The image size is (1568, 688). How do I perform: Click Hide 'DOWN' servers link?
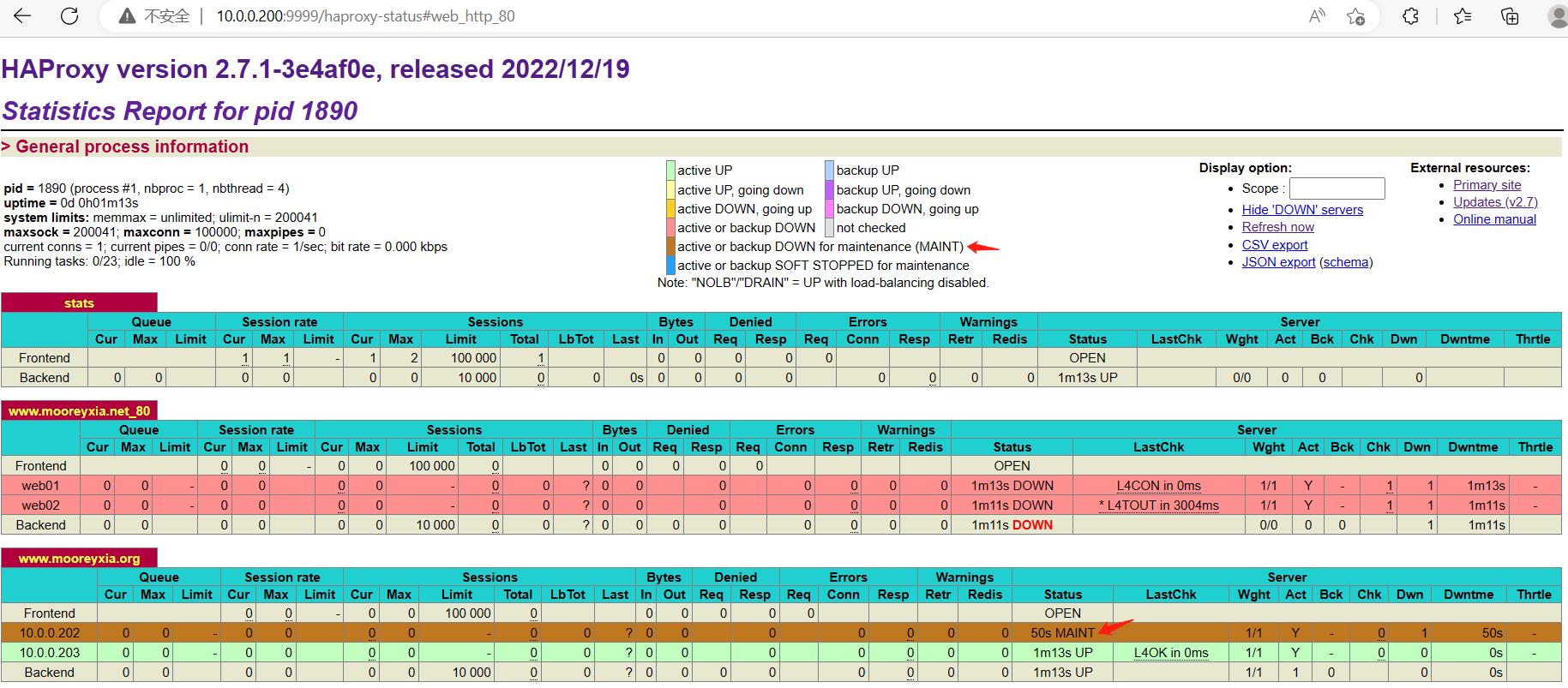(x=1302, y=210)
